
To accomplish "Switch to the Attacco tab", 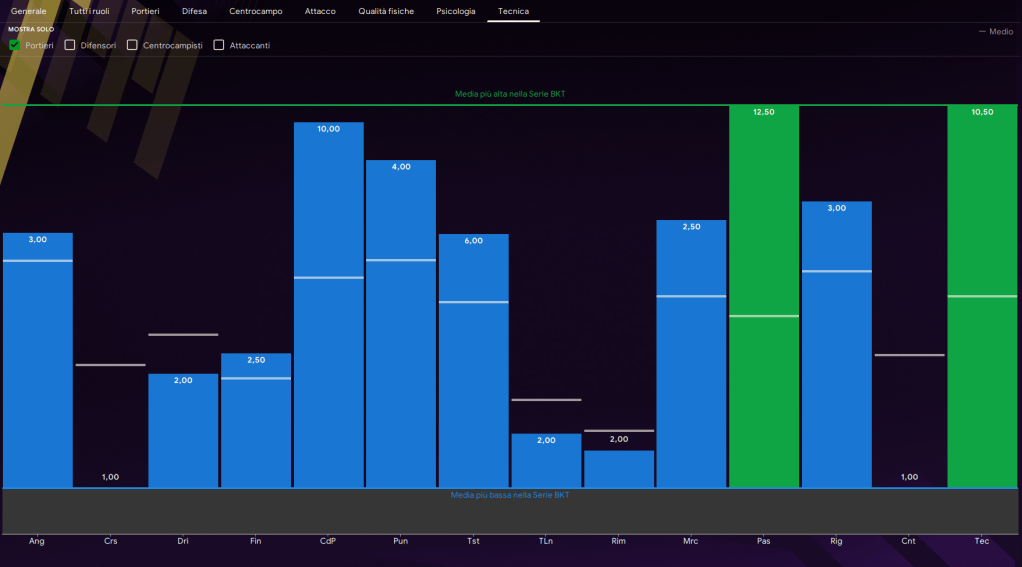I will point(320,11).
